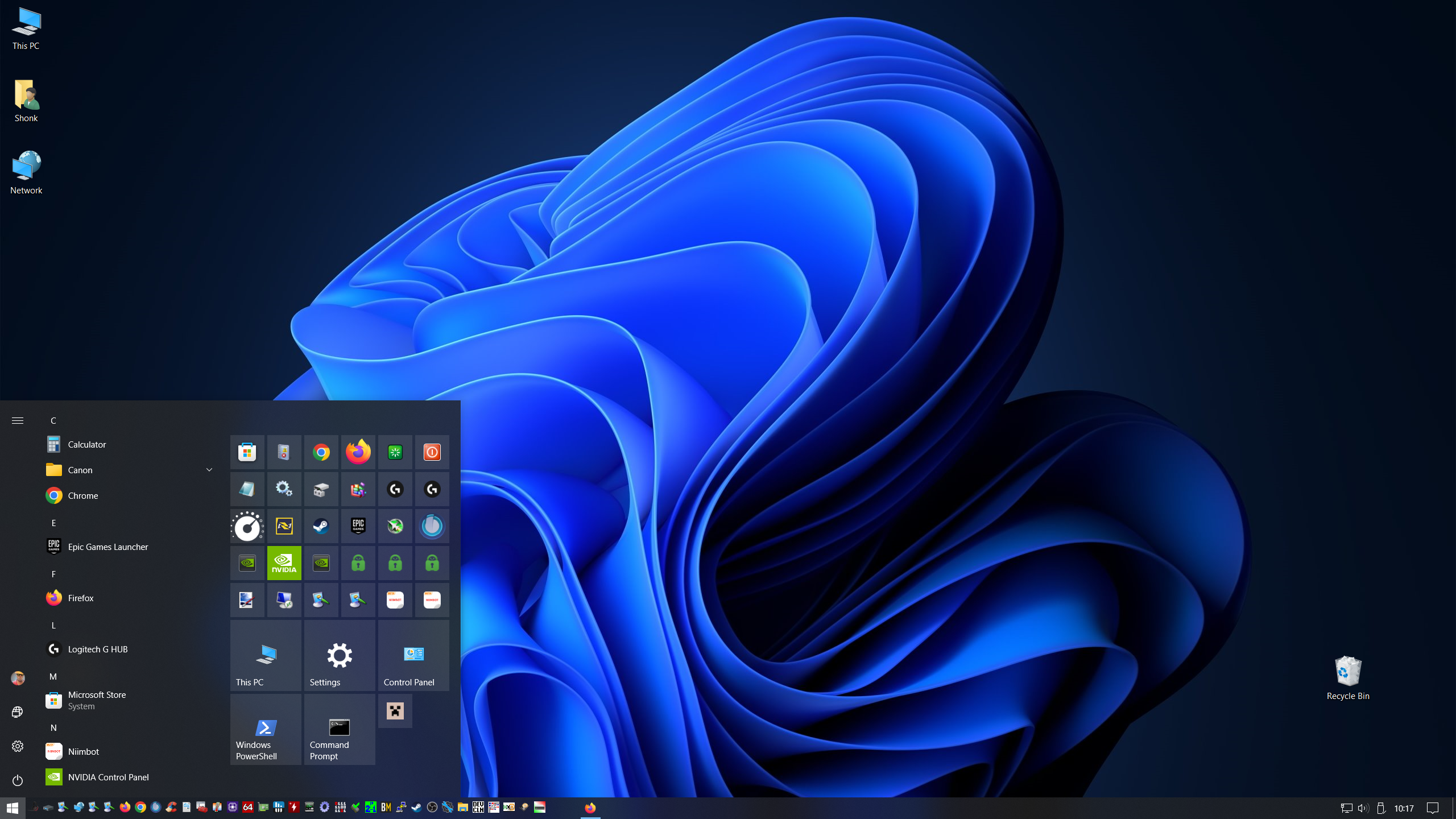Select the letter N section header

click(53, 727)
